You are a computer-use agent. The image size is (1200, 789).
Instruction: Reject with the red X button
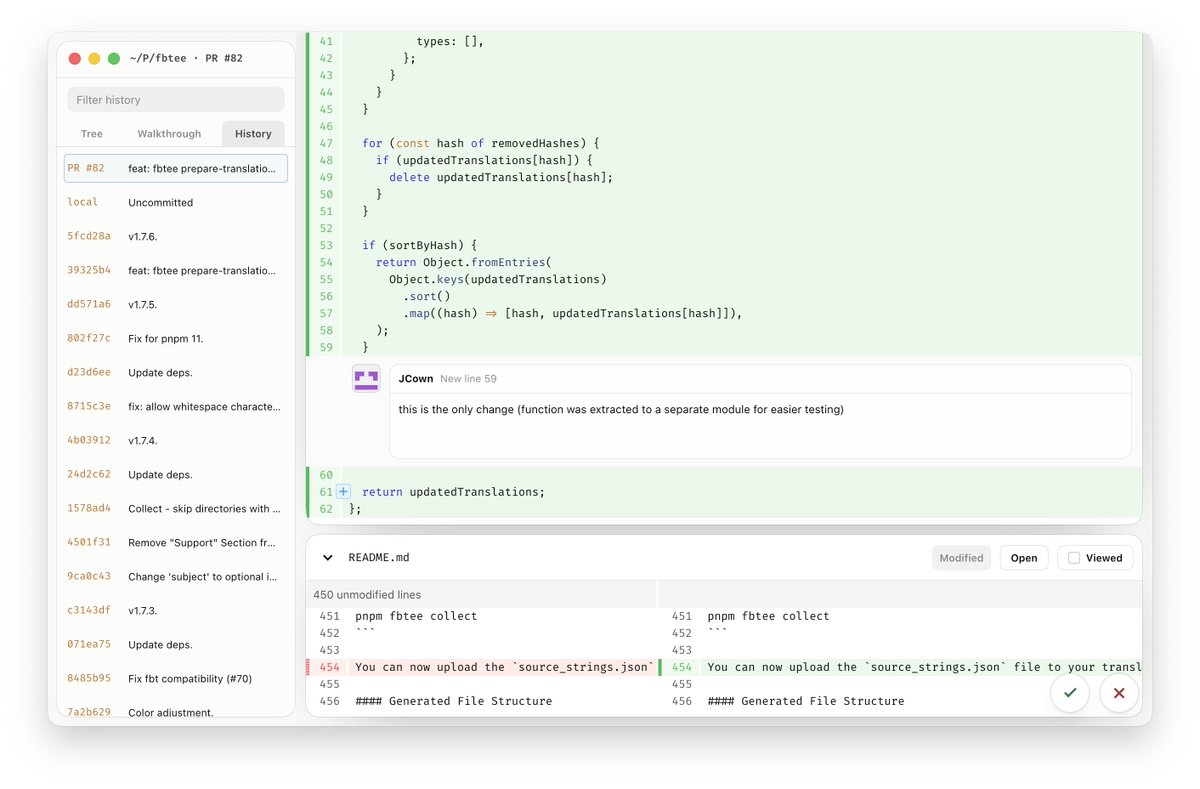tap(1119, 692)
